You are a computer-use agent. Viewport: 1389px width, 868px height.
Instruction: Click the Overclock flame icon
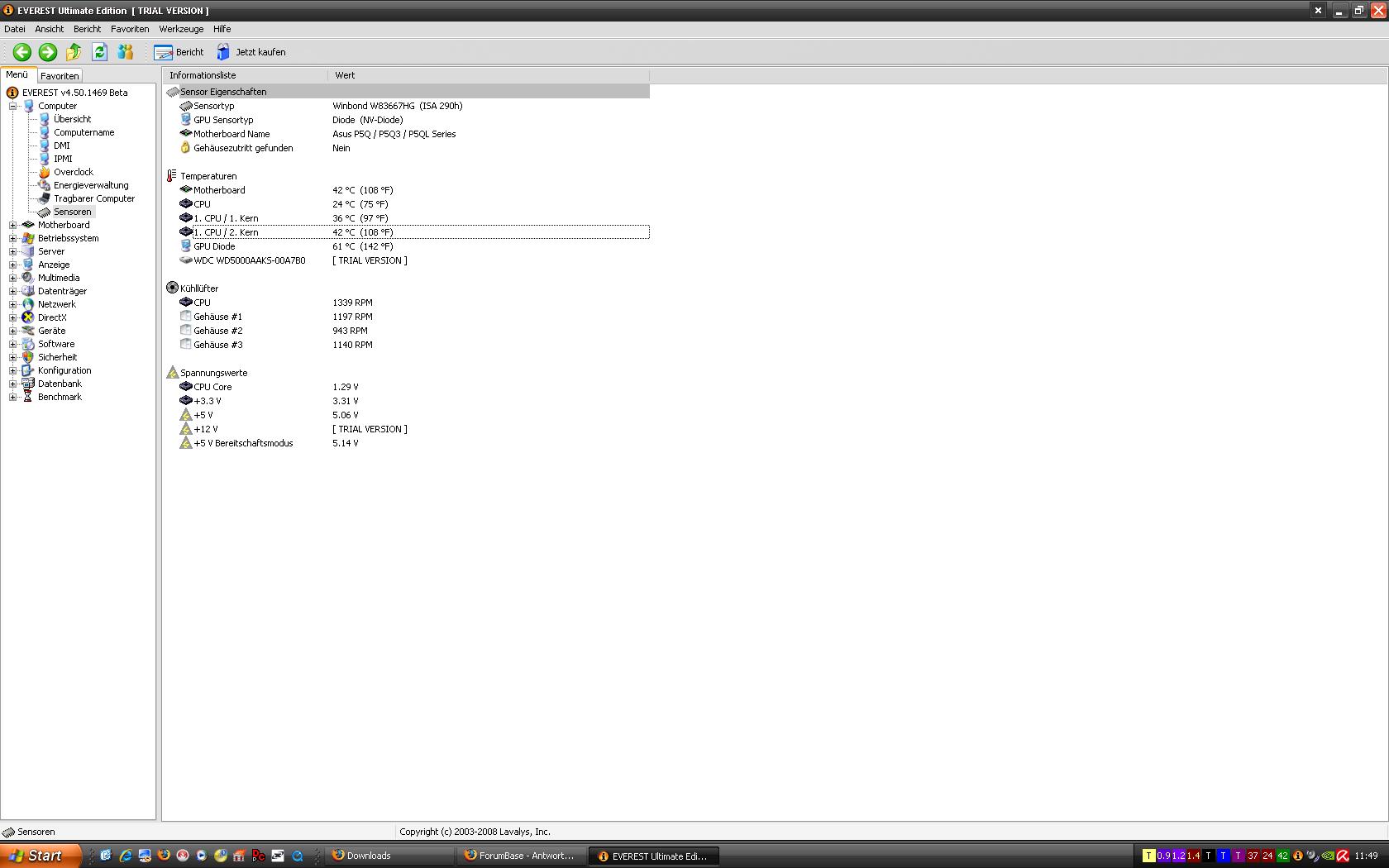[44, 172]
